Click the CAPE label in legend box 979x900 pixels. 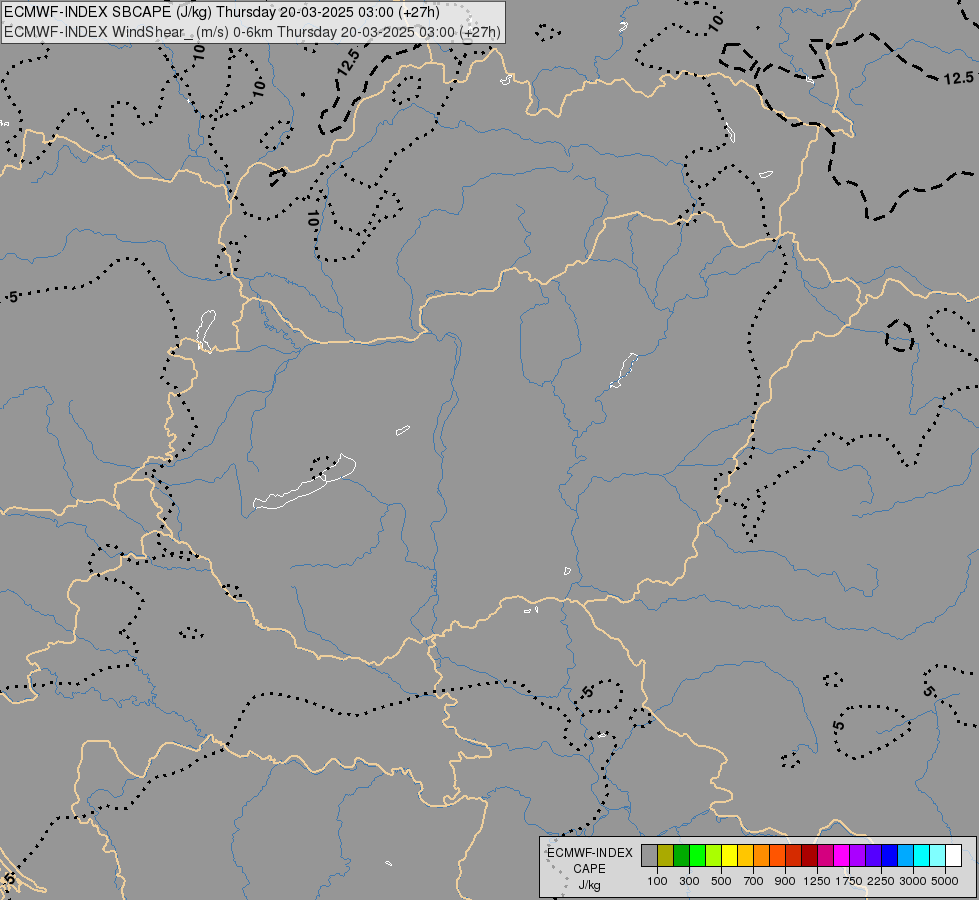(589, 869)
